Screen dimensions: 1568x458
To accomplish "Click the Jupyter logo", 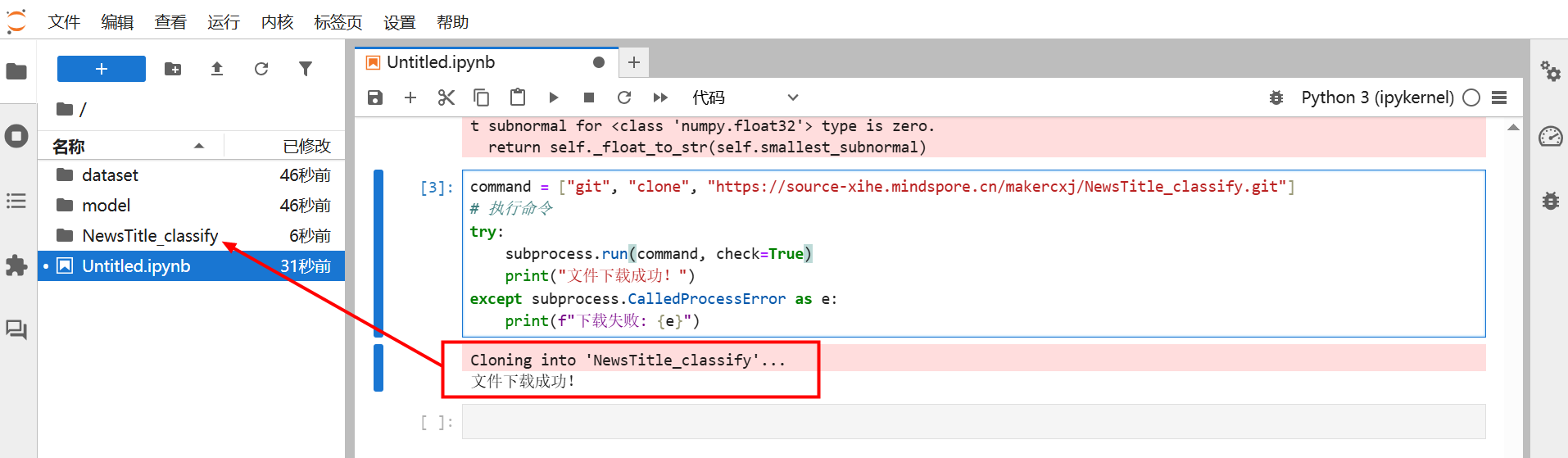I will 16,21.
